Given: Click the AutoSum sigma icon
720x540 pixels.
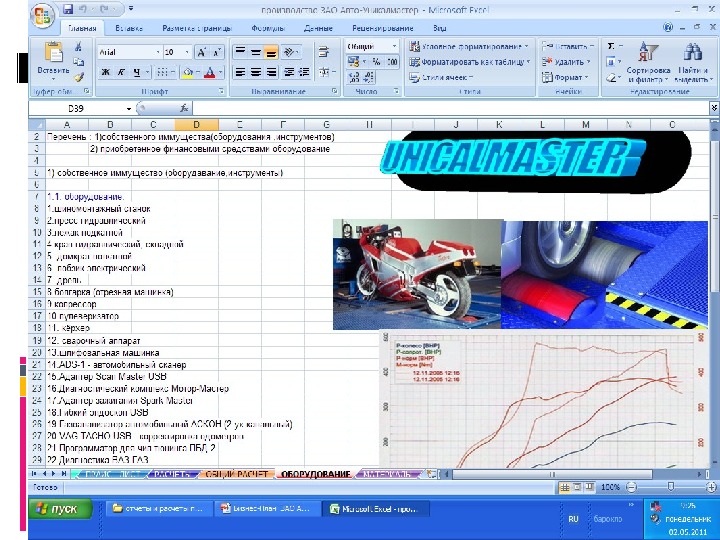Looking at the screenshot, I should tap(611, 46).
